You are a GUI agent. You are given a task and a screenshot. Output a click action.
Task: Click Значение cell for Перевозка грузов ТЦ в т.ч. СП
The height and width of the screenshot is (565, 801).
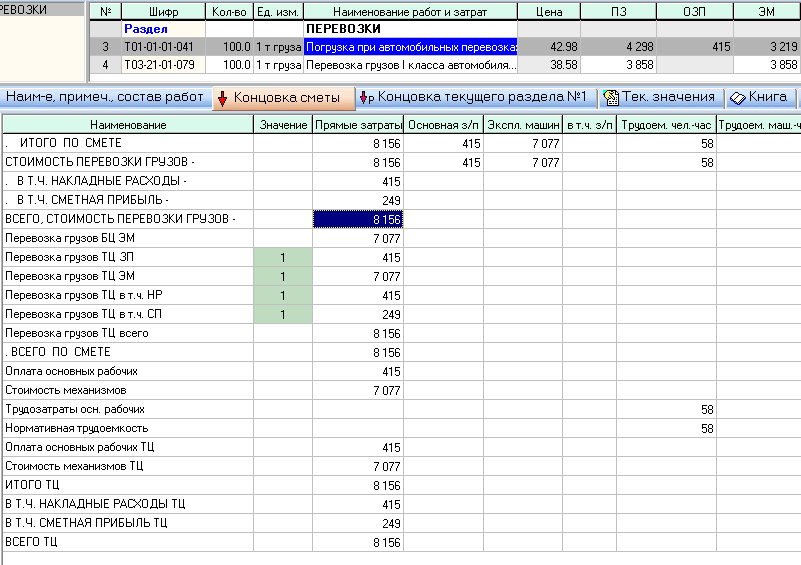(x=282, y=314)
